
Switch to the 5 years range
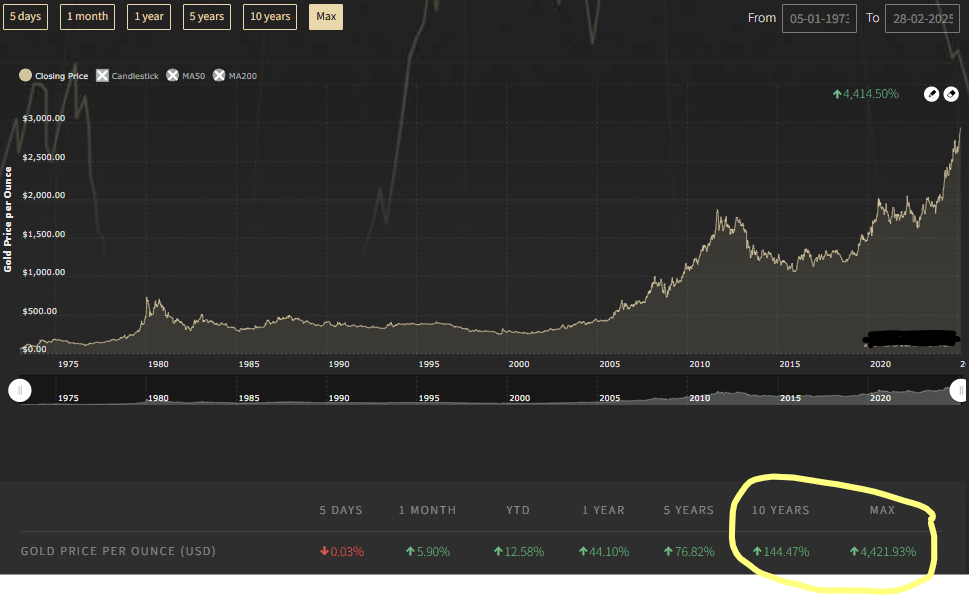pos(207,17)
